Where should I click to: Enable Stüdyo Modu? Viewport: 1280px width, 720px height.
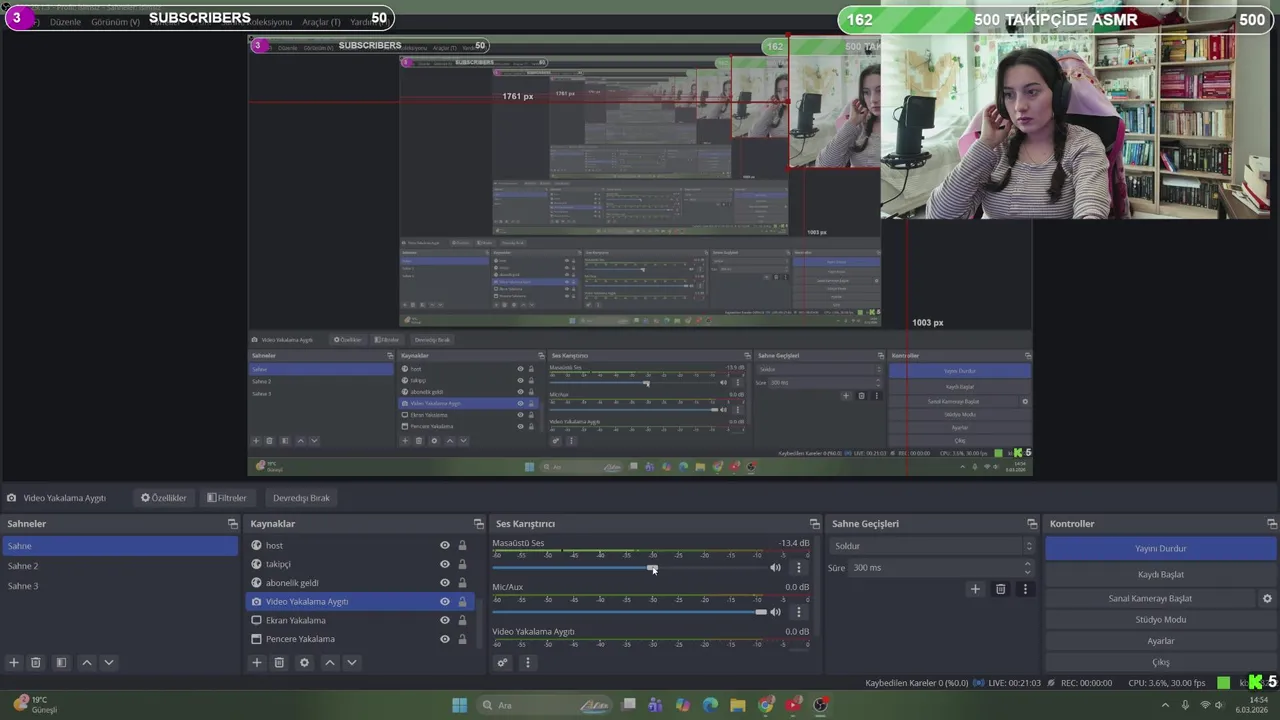click(1160, 620)
